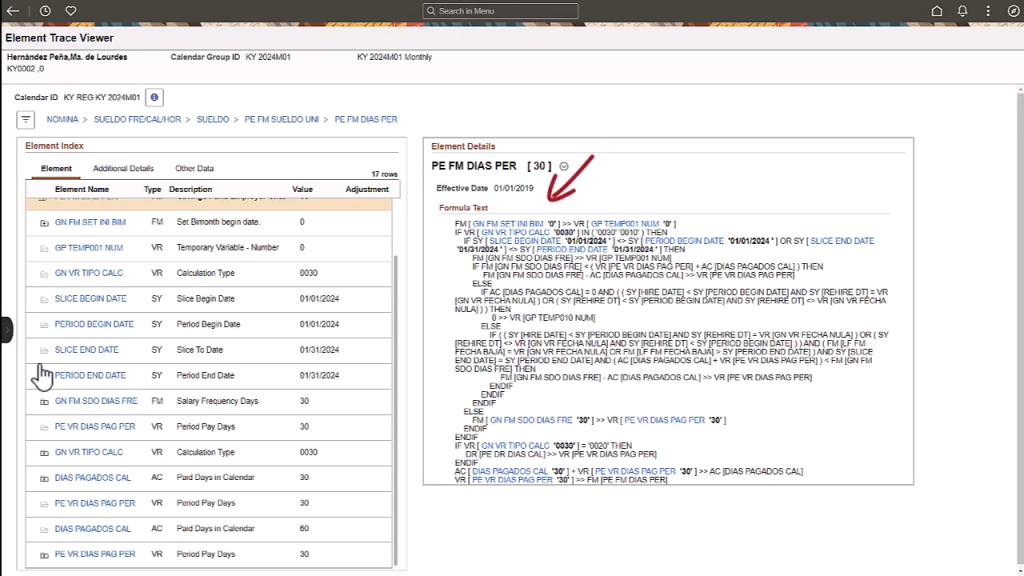This screenshot has width=1024, height=576.
Task: Open the Recently Visited clock icon
Action: (x=45, y=11)
